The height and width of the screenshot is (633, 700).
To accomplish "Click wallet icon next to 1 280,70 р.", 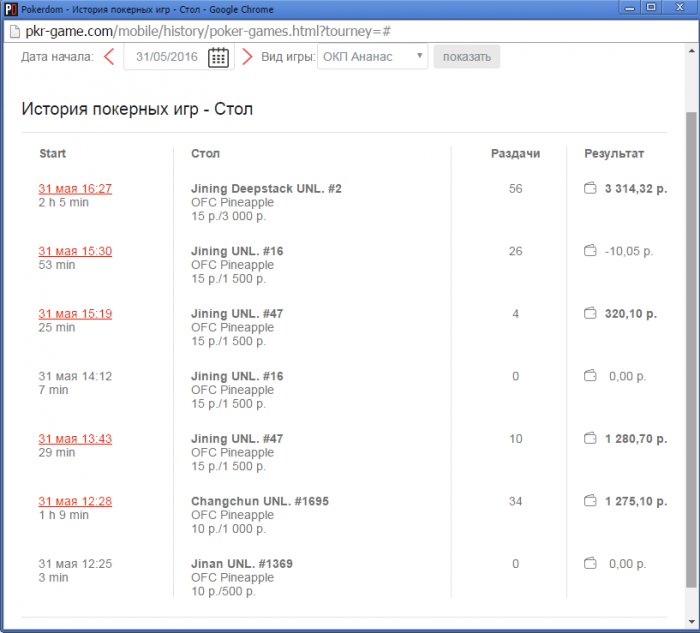I will coord(590,438).
